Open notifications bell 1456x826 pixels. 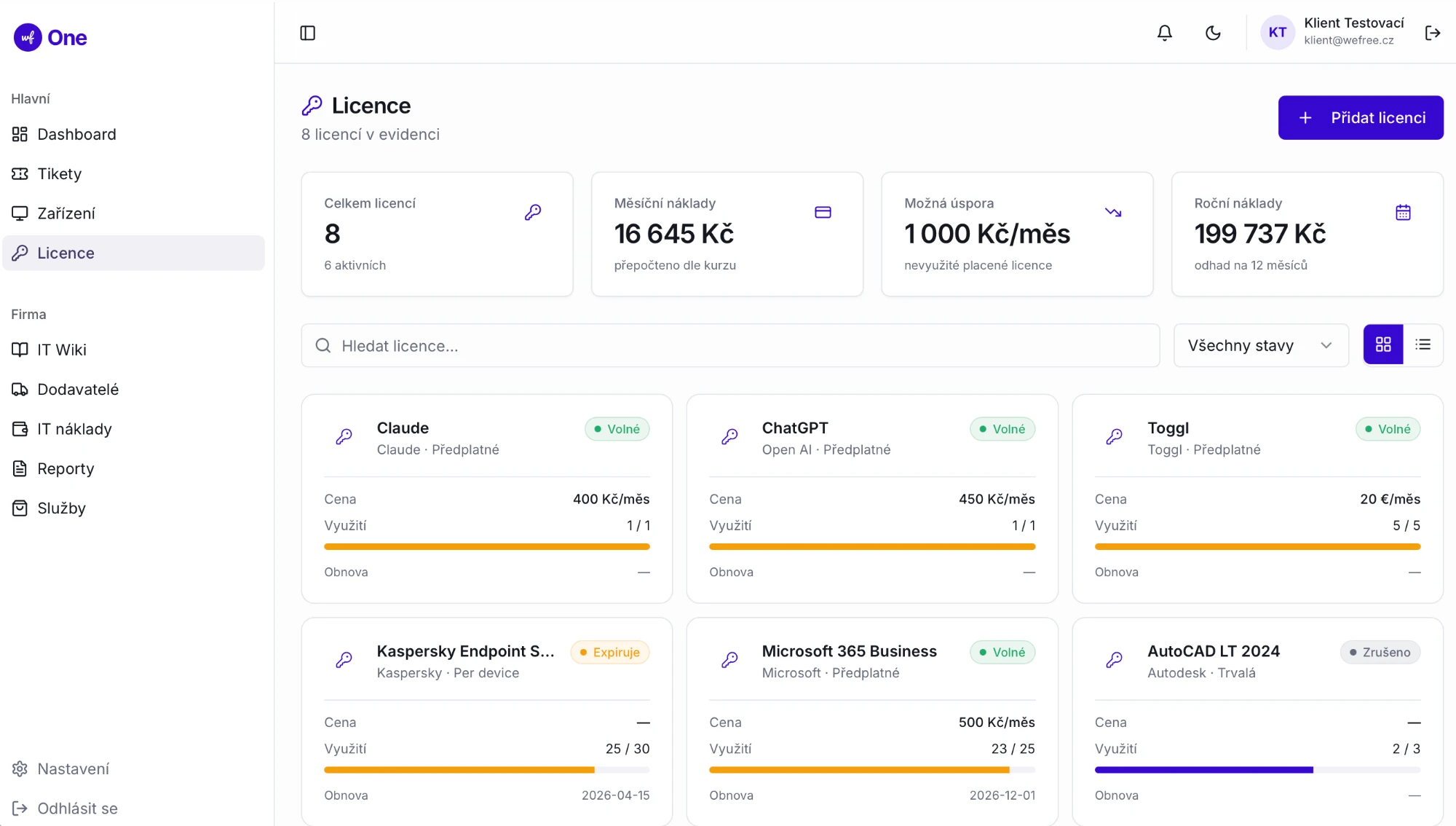[1165, 33]
